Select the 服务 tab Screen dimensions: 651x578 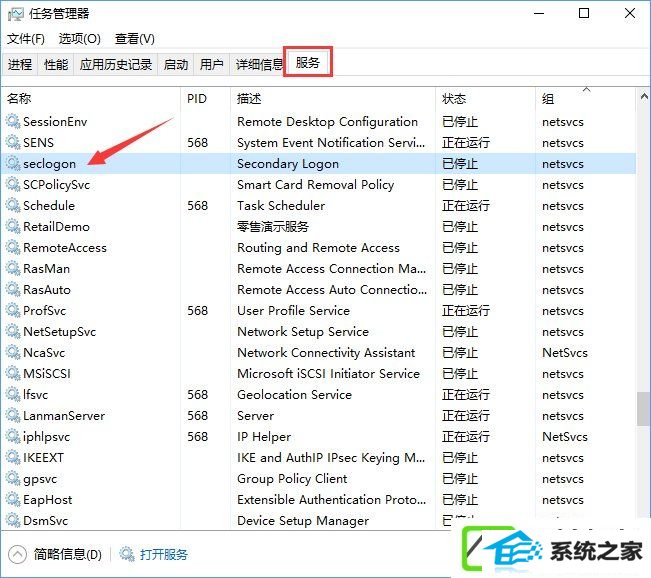pos(308,63)
